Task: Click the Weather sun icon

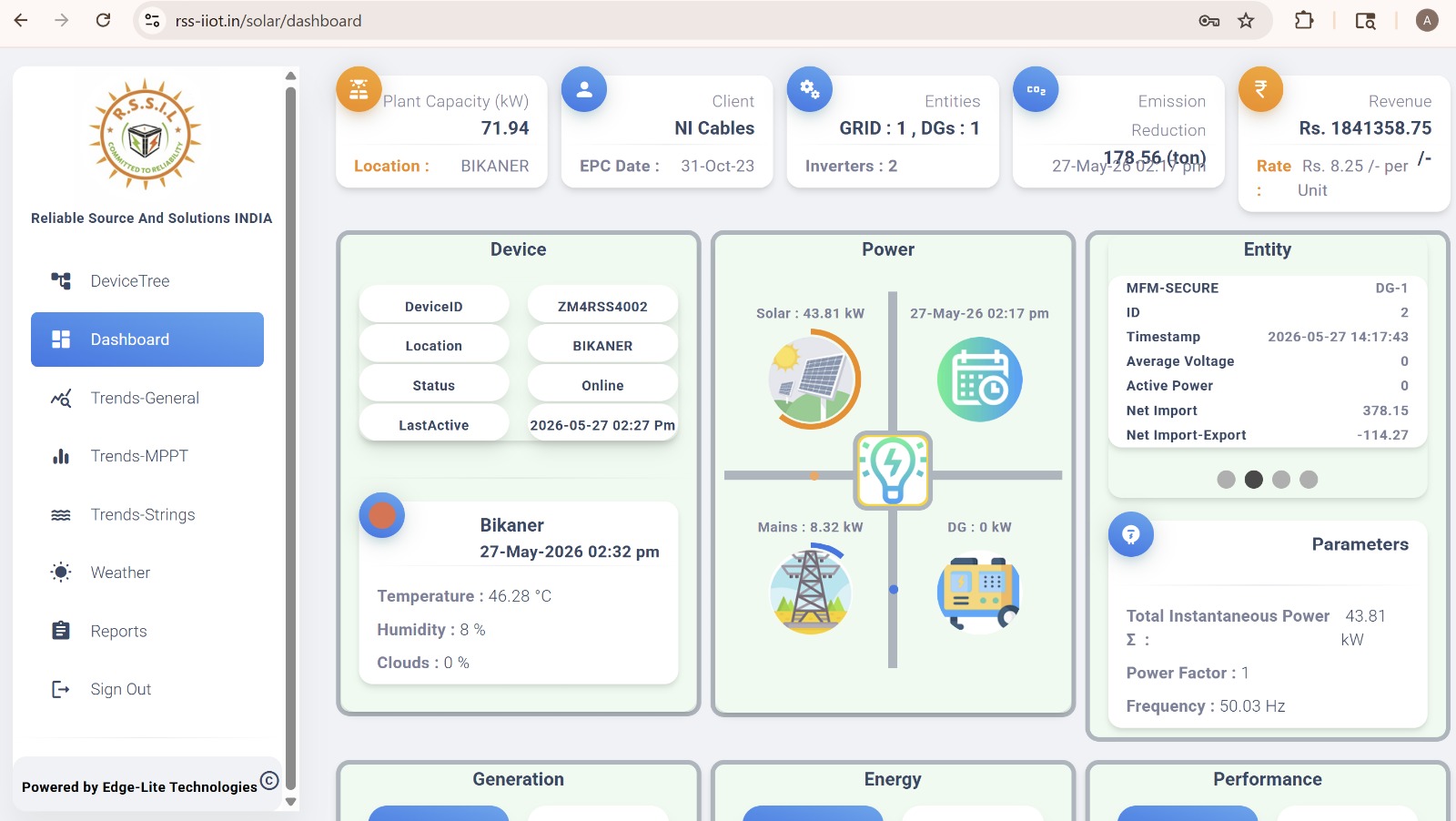Action: [x=61, y=573]
